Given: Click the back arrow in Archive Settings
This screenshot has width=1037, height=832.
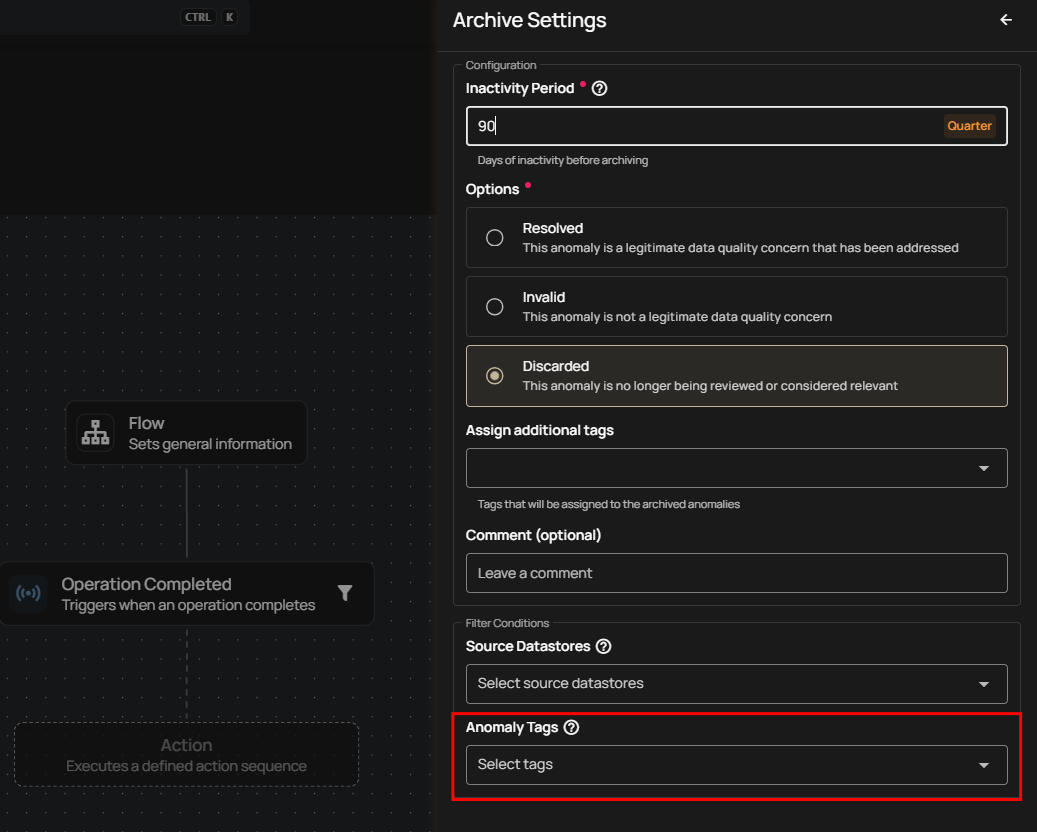Looking at the screenshot, I should pyautogui.click(x=1006, y=20).
